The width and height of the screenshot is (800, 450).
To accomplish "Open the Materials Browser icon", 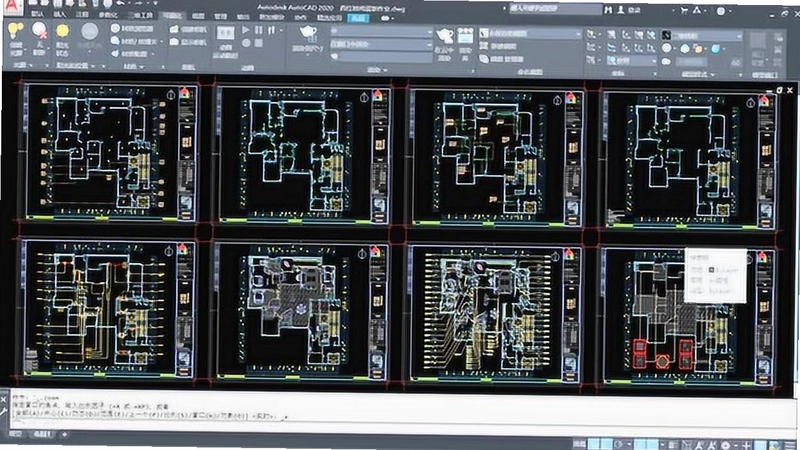I will pos(116,29).
